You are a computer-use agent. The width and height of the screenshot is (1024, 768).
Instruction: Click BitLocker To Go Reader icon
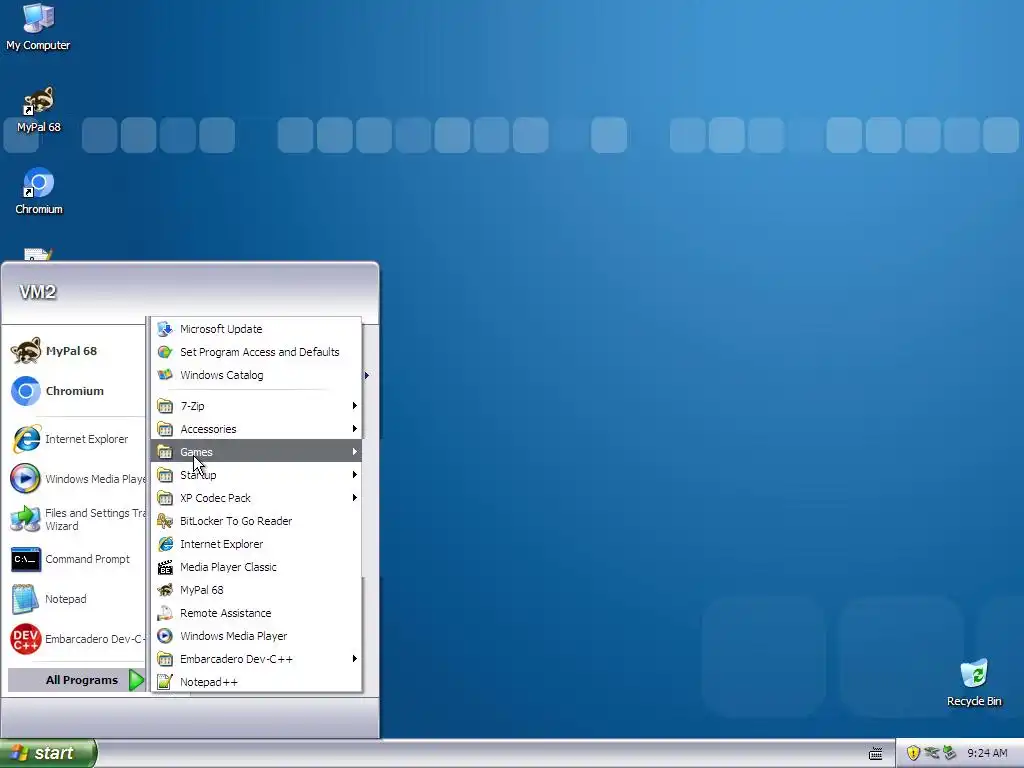[165, 520]
